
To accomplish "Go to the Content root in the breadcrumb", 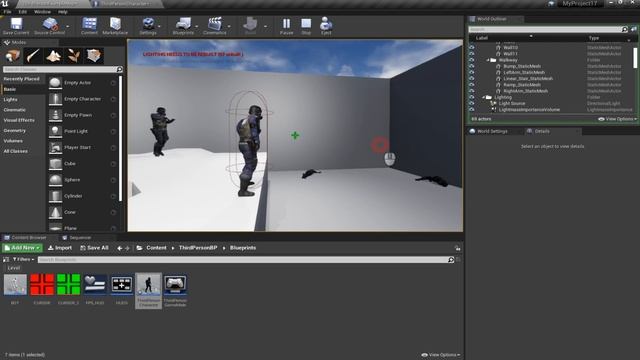I will [x=156, y=248].
